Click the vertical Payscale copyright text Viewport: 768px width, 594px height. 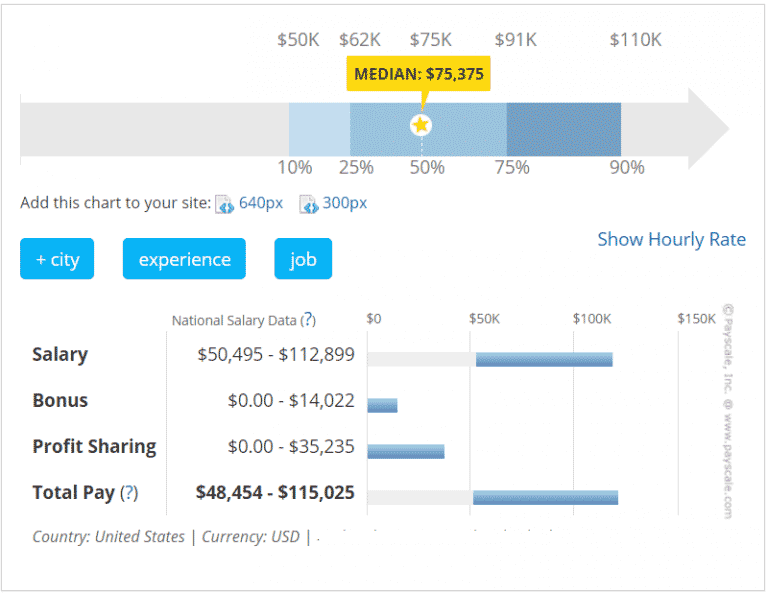[727, 410]
